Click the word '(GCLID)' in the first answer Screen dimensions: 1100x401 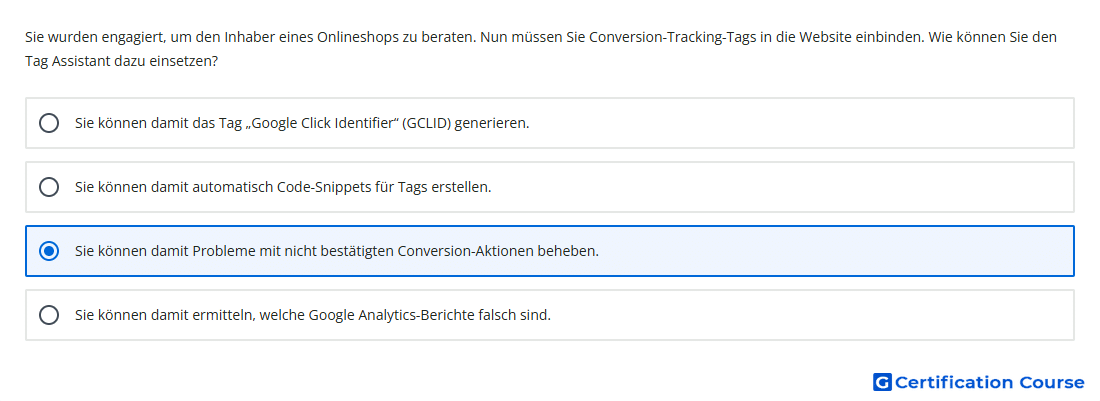(426, 123)
